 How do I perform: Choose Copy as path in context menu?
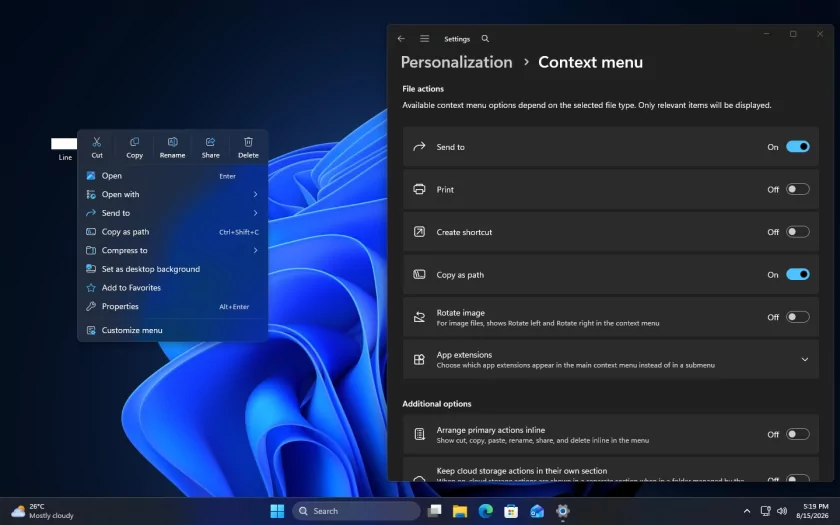(x=172, y=232)
